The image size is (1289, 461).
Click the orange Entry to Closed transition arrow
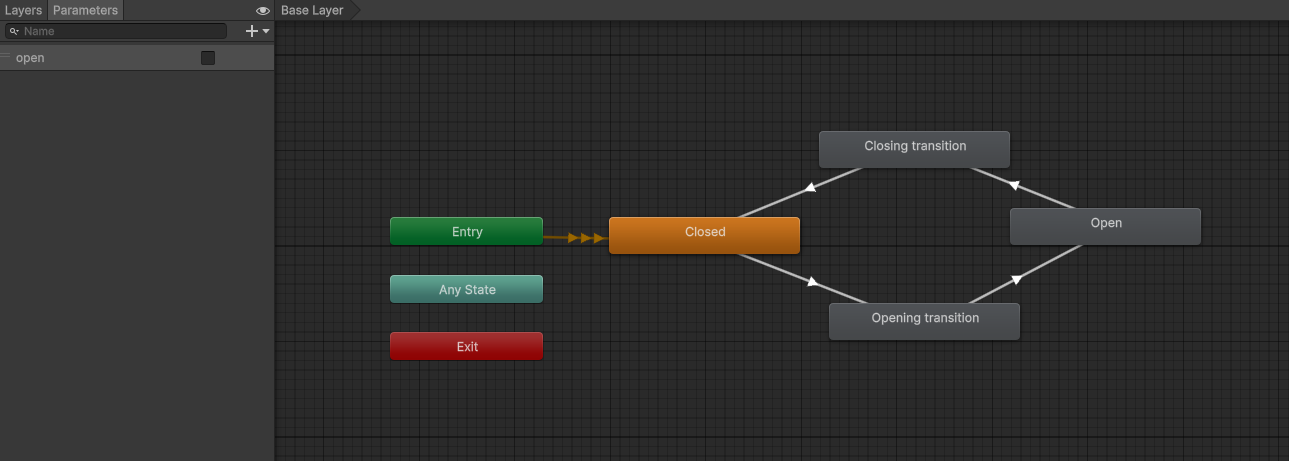click(x=585, y=238)
